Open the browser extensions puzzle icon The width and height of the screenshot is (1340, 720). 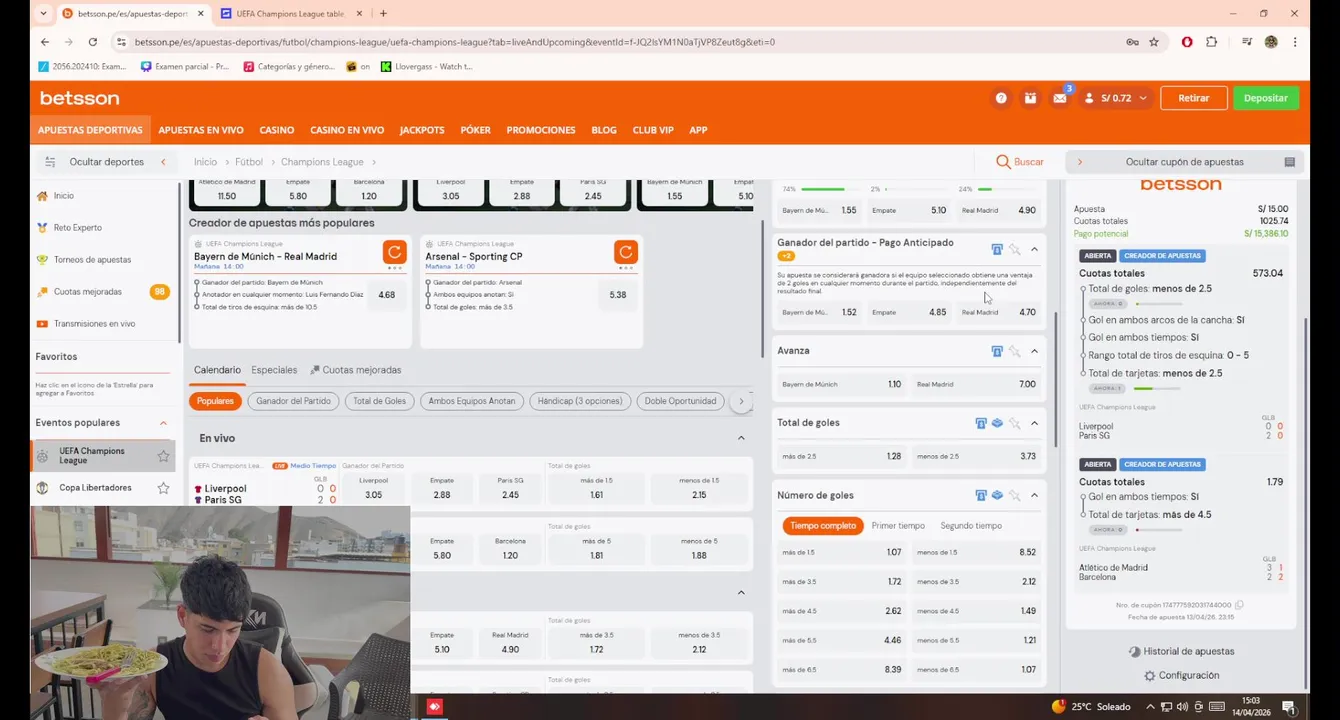click(1212, 42)
